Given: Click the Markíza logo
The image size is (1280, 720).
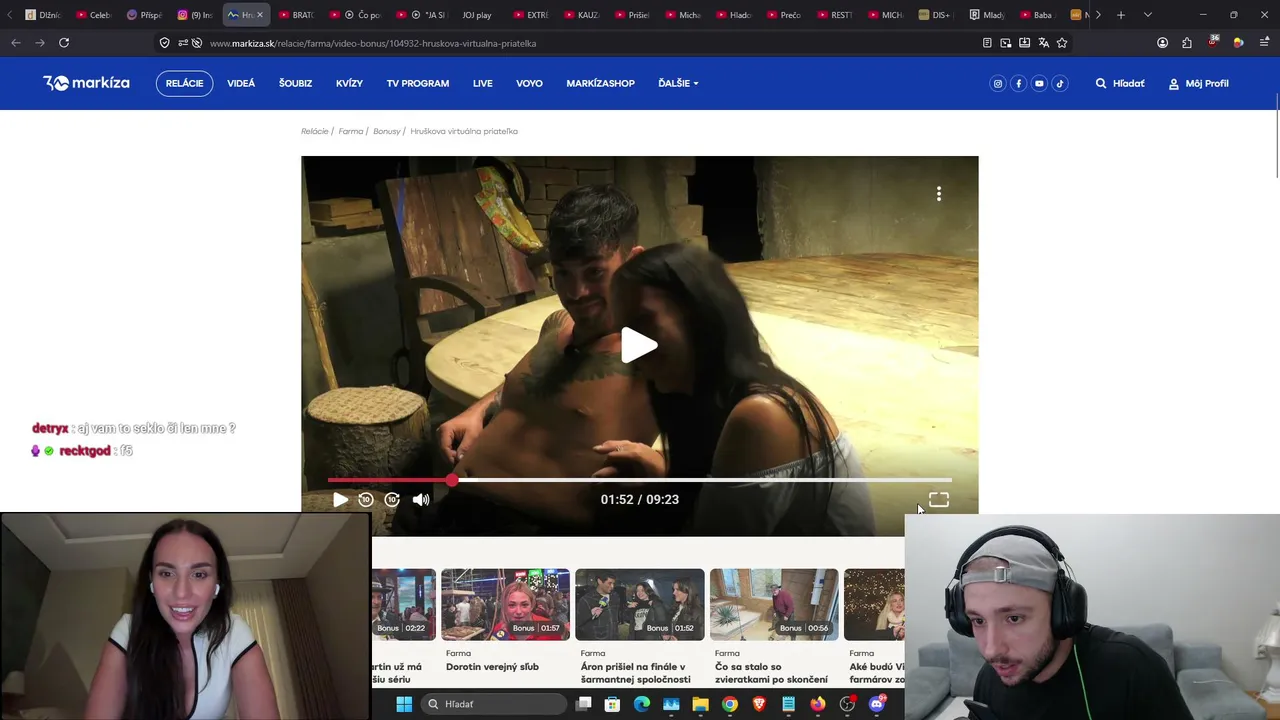Looking at the screenshot, I should click(86, 83).
